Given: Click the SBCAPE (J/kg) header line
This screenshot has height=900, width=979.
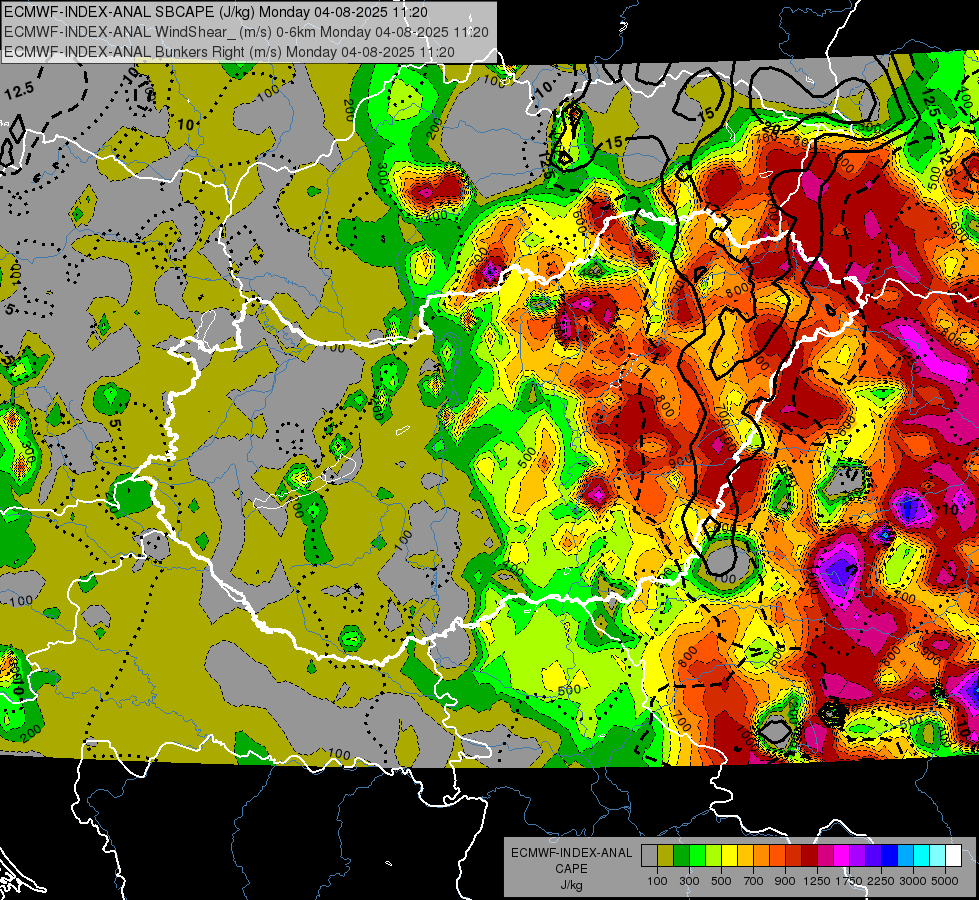Looking at the screenshot, I should [216, 12].
